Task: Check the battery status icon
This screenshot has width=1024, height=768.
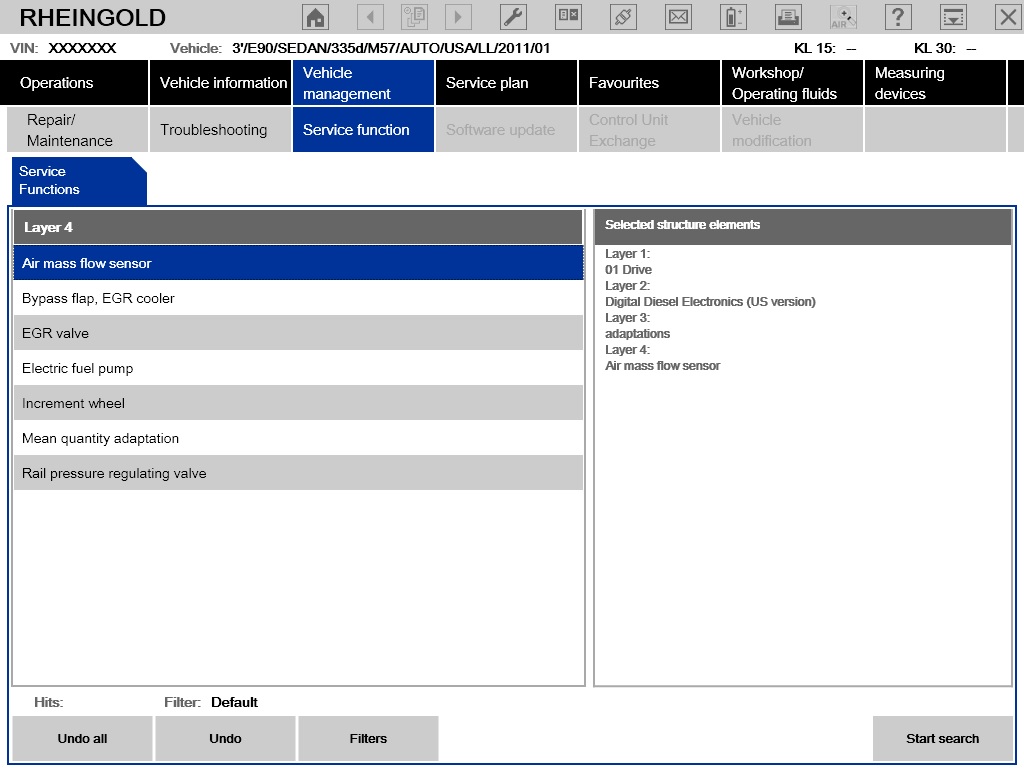Action: pyautogui.click(x=733, y=17)
